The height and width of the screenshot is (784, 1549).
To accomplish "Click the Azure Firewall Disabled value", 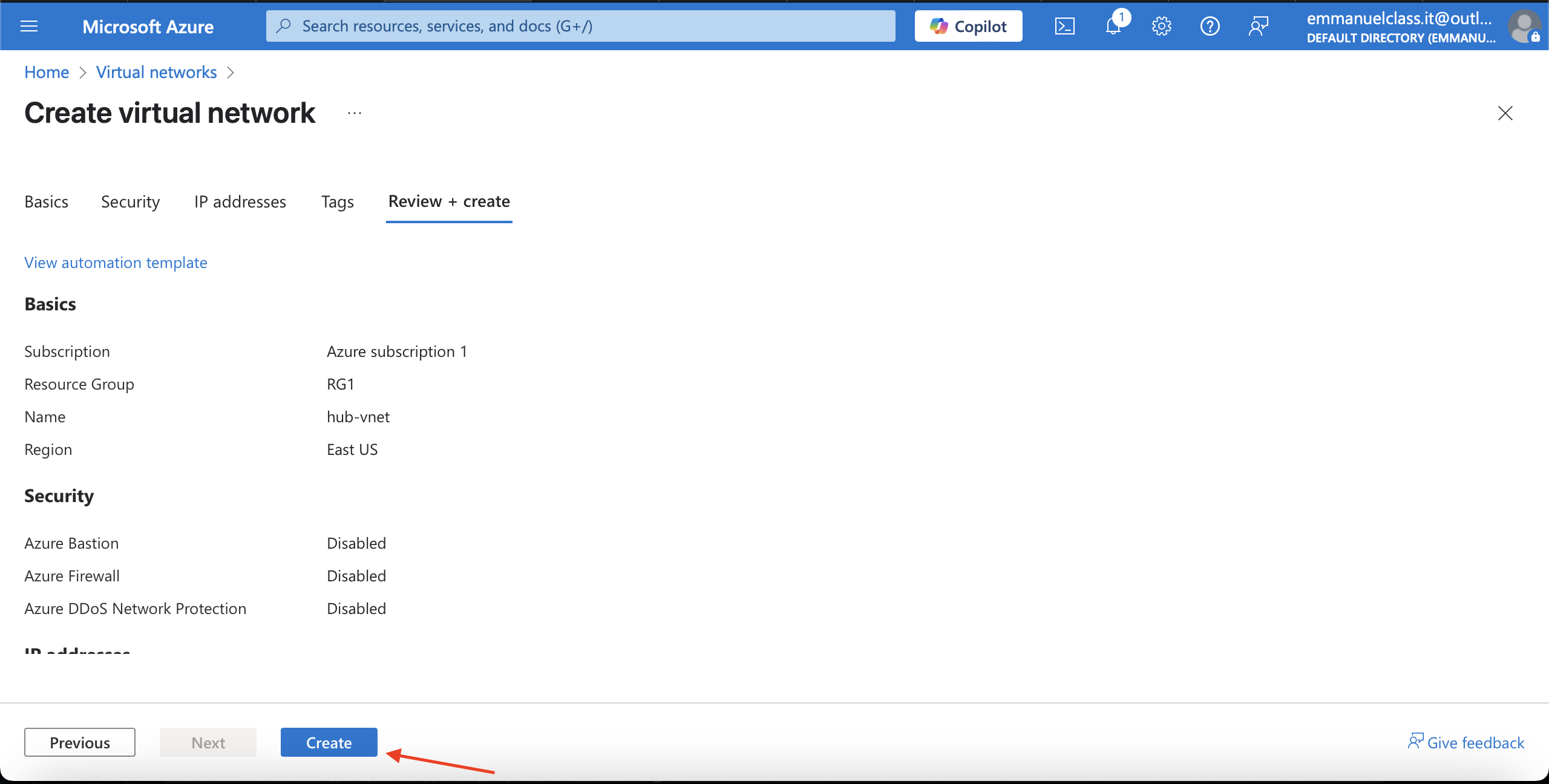I will [356, 576].
